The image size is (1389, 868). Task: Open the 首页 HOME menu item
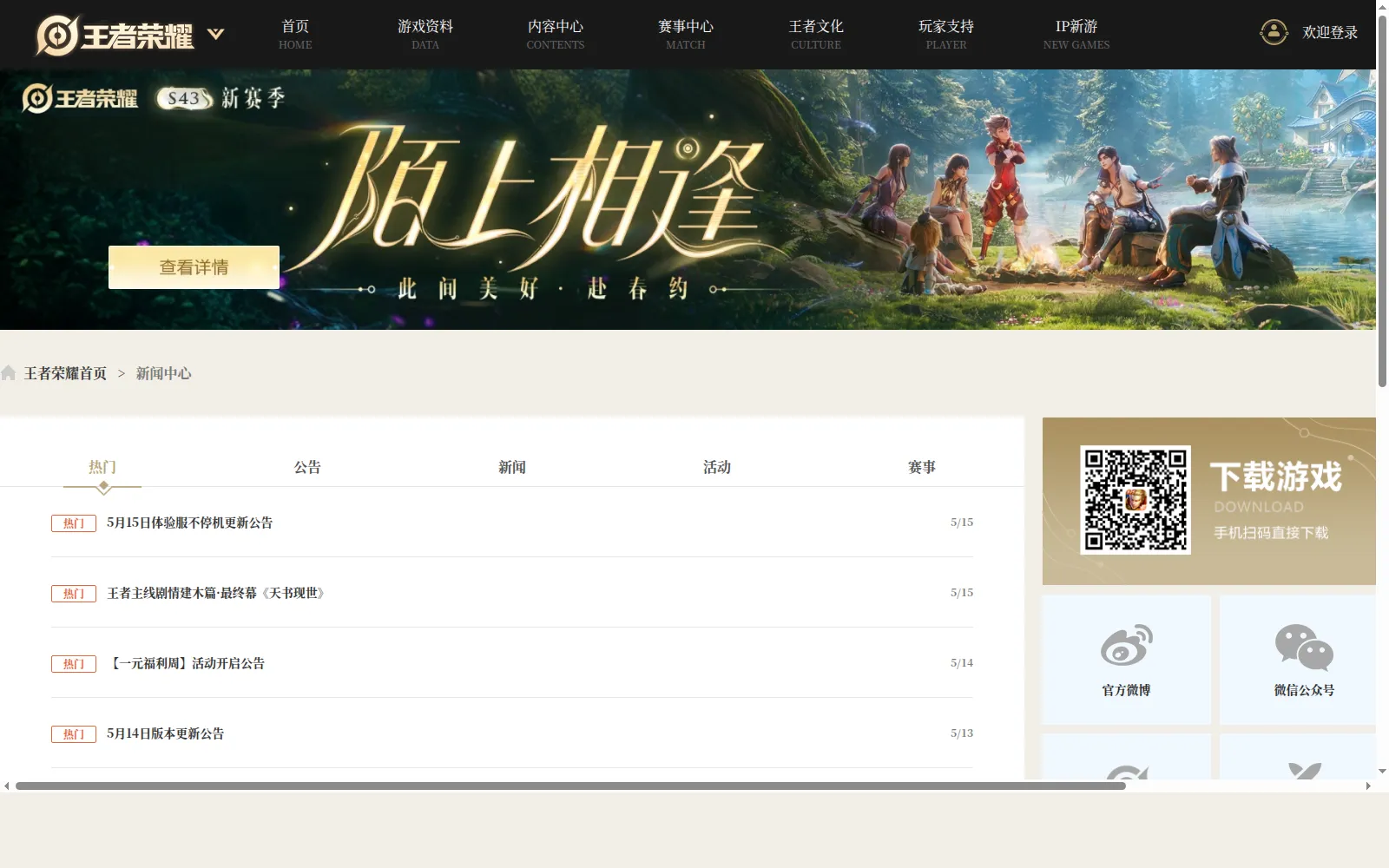point(295,35)
